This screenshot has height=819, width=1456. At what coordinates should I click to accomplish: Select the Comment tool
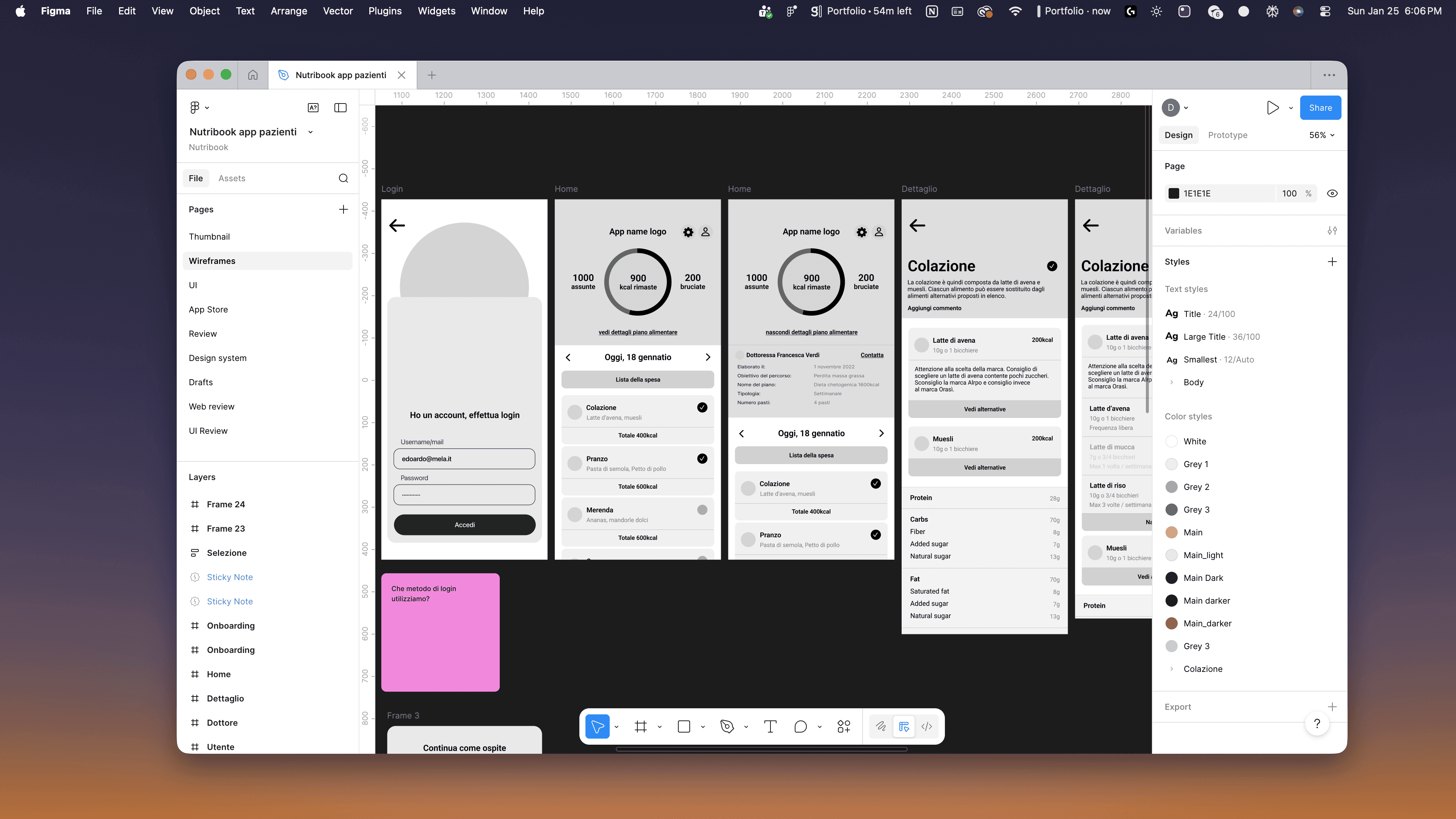(x=800, y=727)
